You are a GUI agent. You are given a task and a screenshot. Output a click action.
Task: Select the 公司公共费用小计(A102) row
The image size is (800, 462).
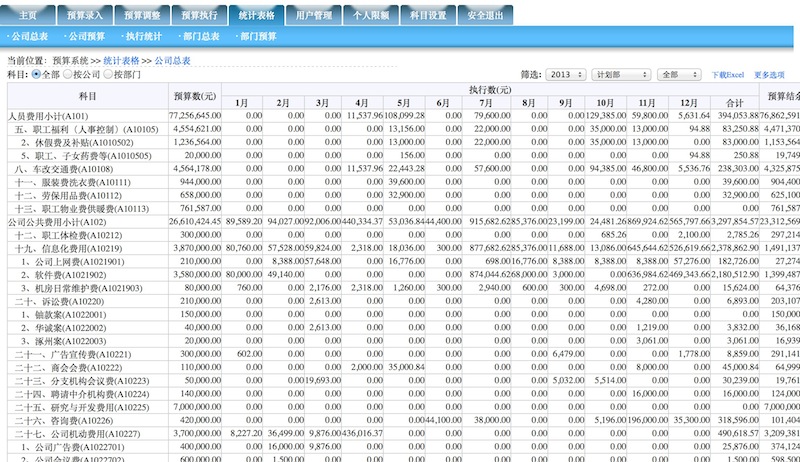click(x=57, y=222)
